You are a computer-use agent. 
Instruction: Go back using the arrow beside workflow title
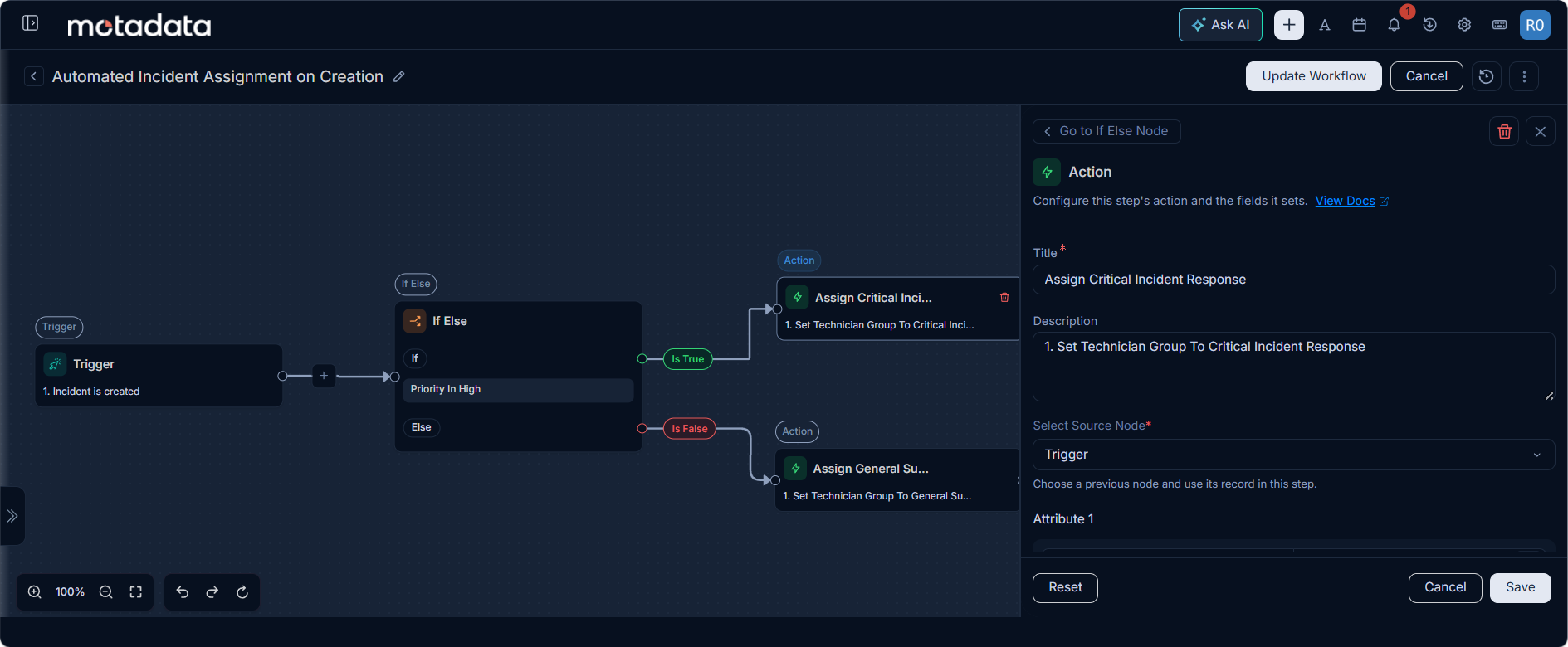(x=34, y=76)
